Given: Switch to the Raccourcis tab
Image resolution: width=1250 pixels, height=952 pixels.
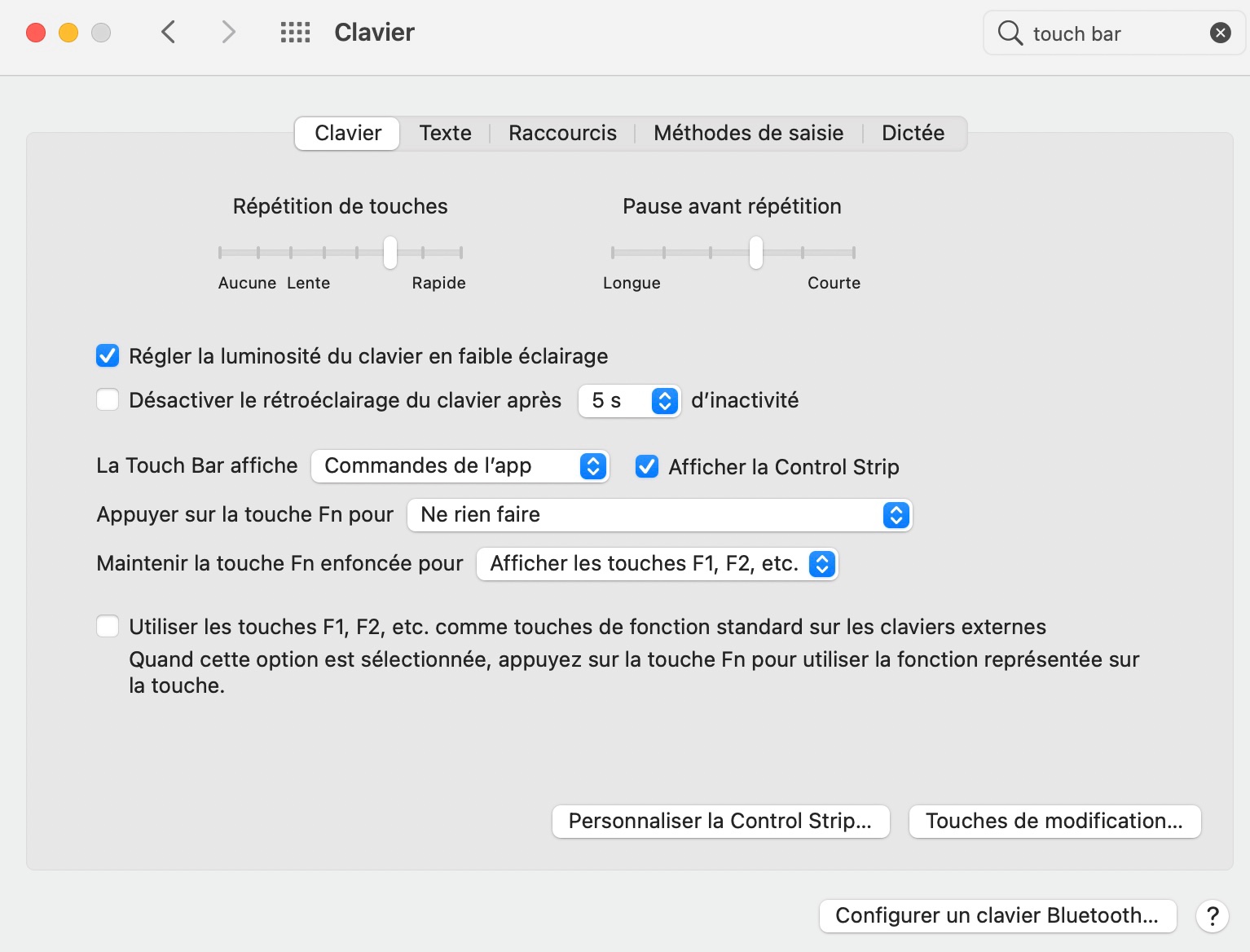Looking at the screenshot, I should point(562,133).
